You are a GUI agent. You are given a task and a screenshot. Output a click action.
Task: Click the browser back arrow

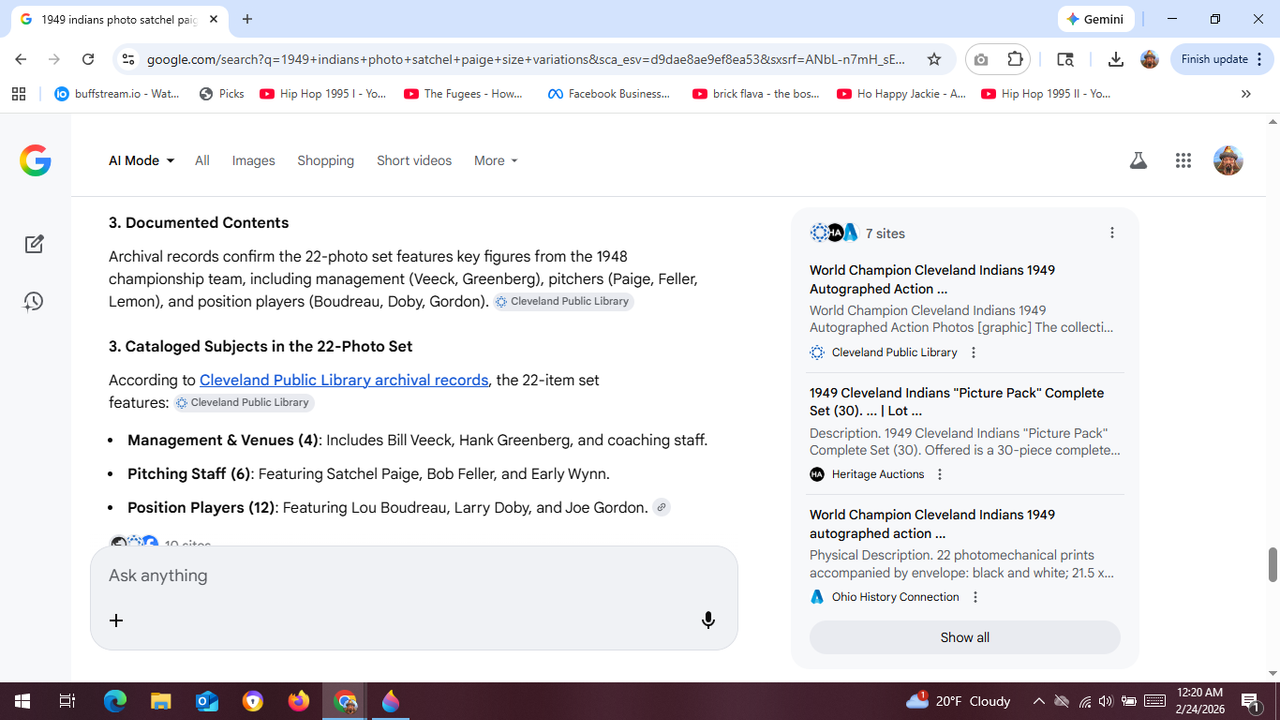pos(21,59)
